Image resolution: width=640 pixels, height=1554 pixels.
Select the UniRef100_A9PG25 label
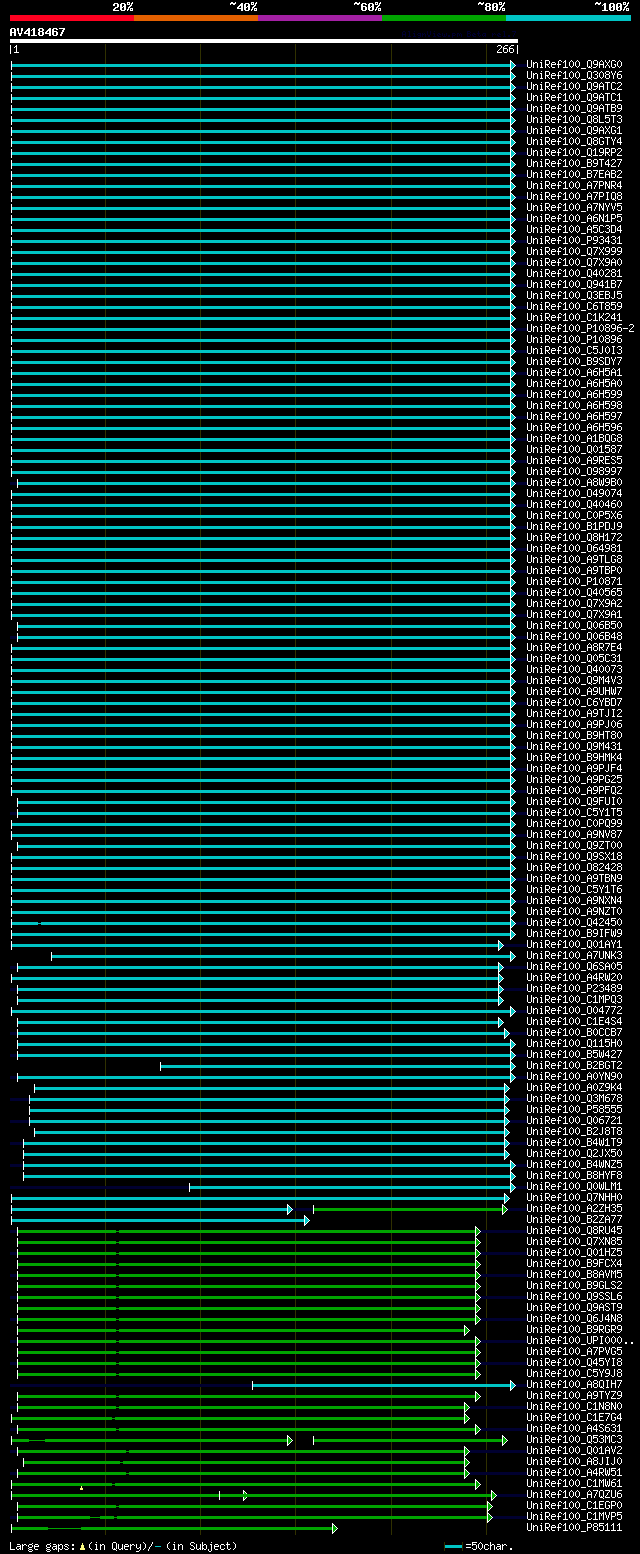click(574, 779)
